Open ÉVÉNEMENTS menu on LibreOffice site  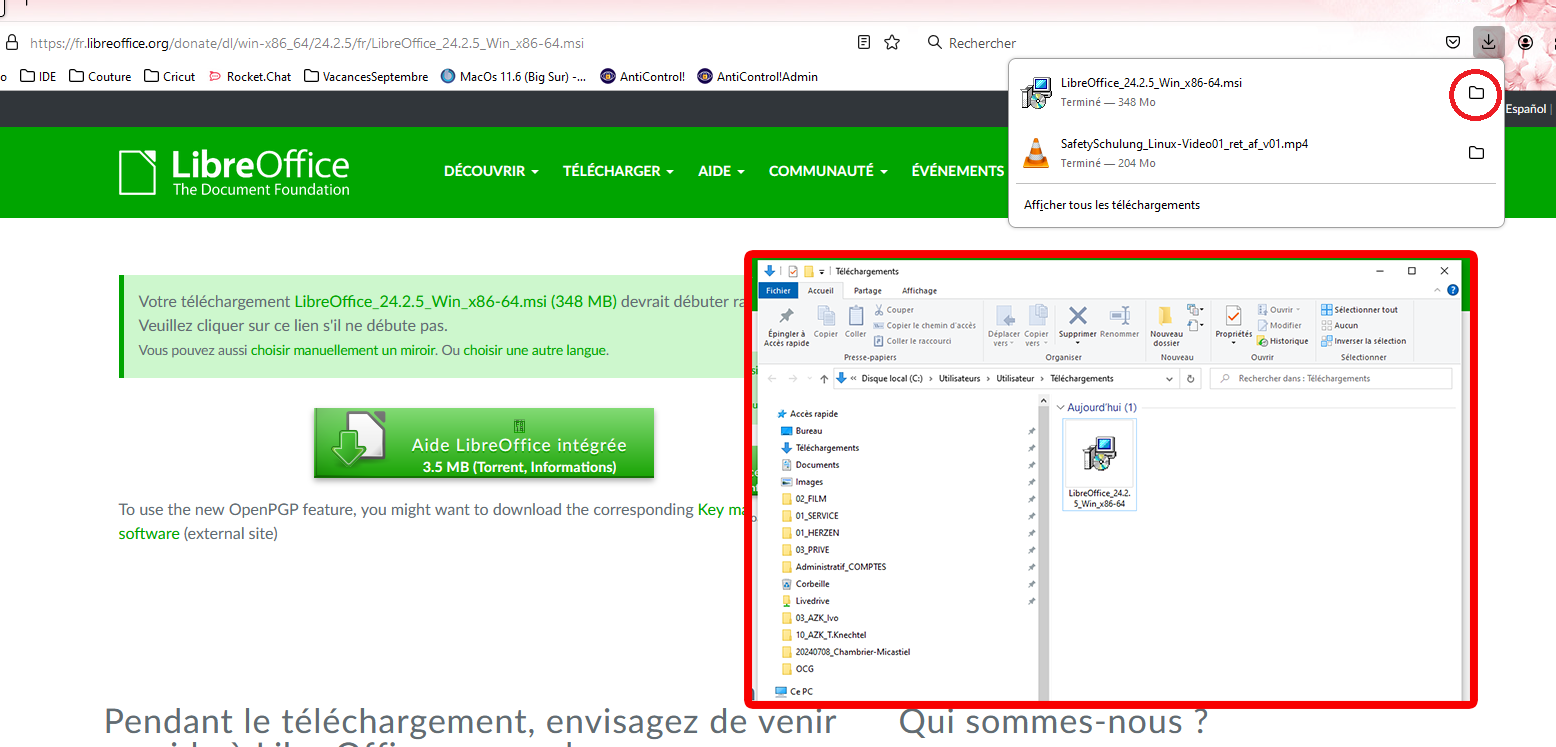click(957, 171)
